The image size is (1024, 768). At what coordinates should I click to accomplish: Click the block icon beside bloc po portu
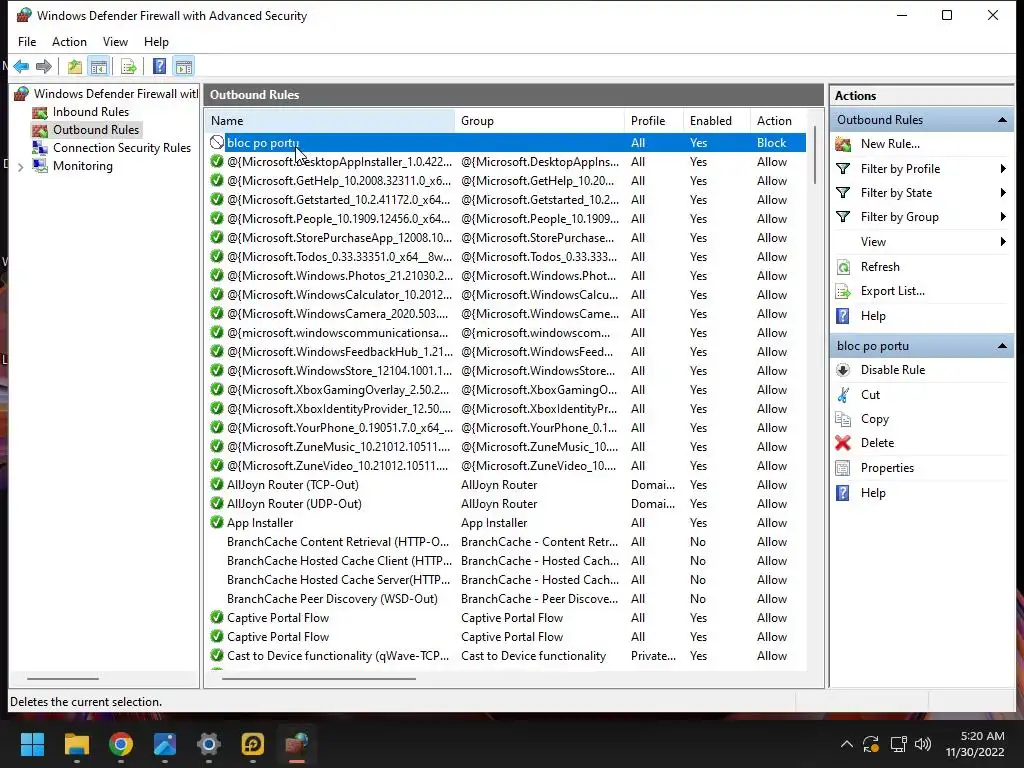pos(217,142)
